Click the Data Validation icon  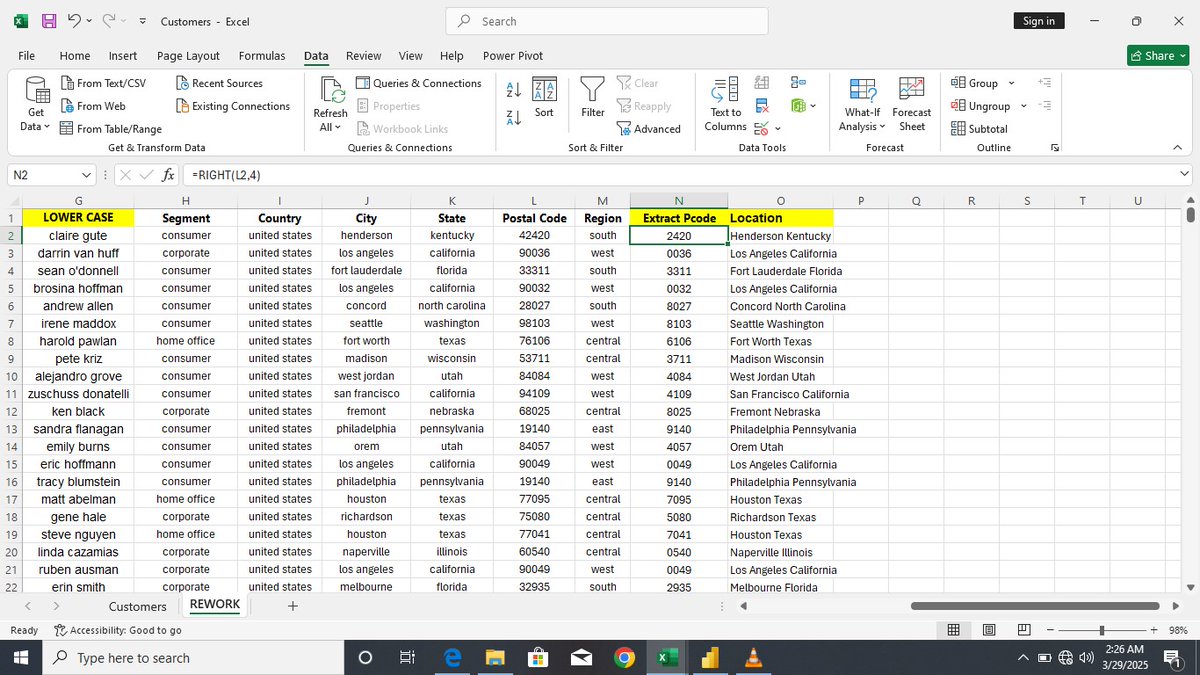762,129
